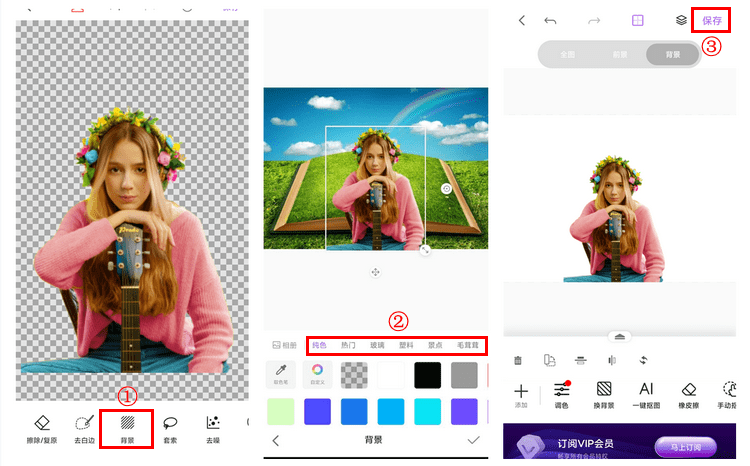Click the trash delete icon
750x466 pixels.
click(x=518, y=360)
